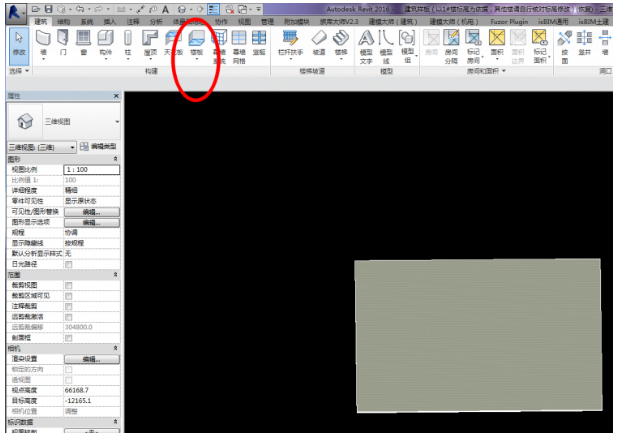Switch to the Manage (管理) ribbon tab
Viewport: 617px width, 439px height.
click(267, 22)
